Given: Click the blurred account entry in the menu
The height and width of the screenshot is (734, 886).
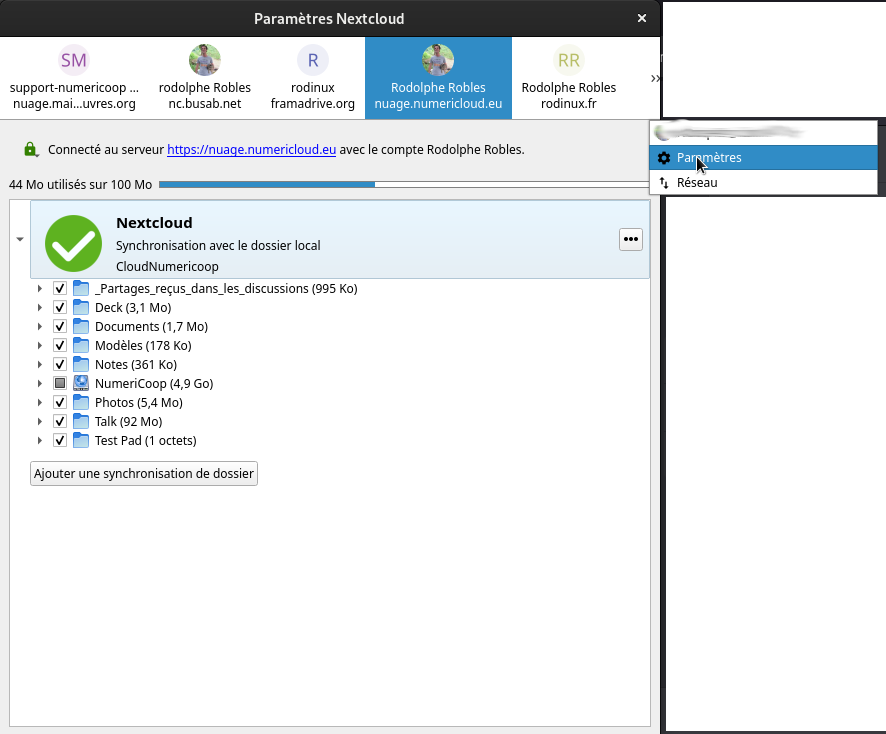Looking at the screenshot, I should point(763,133).
